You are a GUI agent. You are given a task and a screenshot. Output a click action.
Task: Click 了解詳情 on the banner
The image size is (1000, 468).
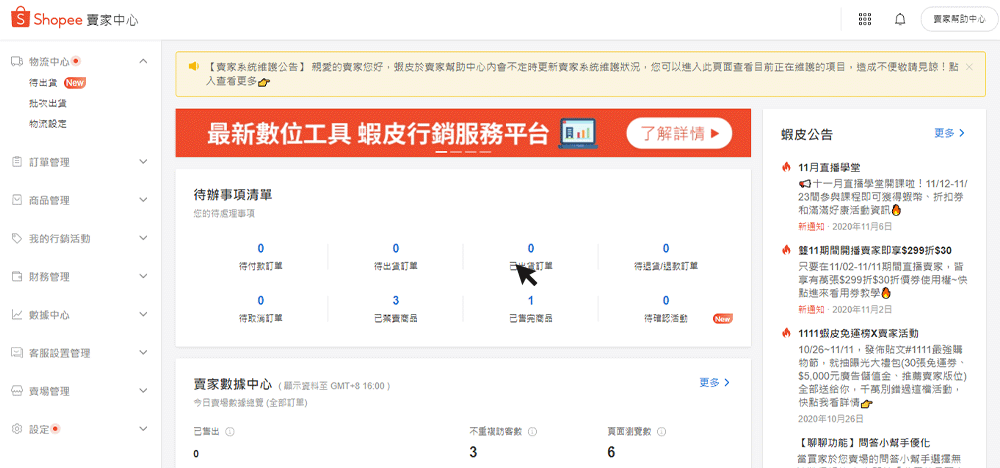(x=679, y=133)
